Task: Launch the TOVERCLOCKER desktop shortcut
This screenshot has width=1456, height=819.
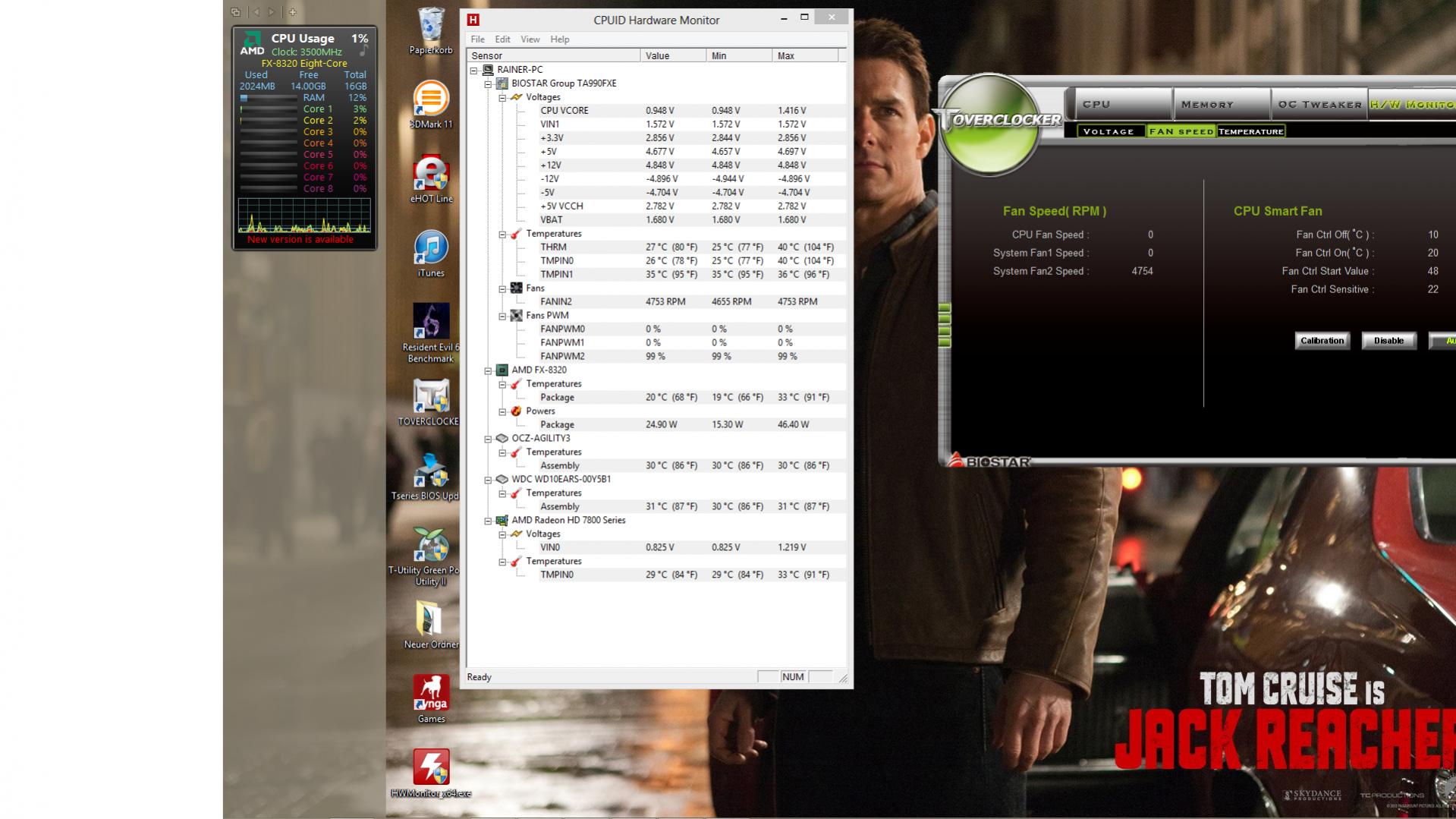Action: pyautogui.click(x=429, y=402)
